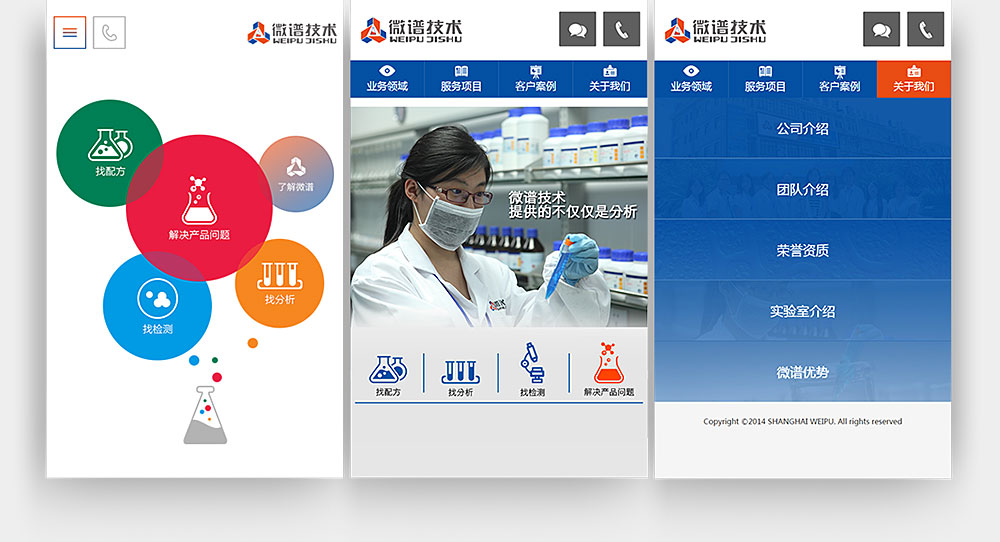
Task: Tap the red 解决产品问题 flask circle
Action: click(x=199, y=205)
